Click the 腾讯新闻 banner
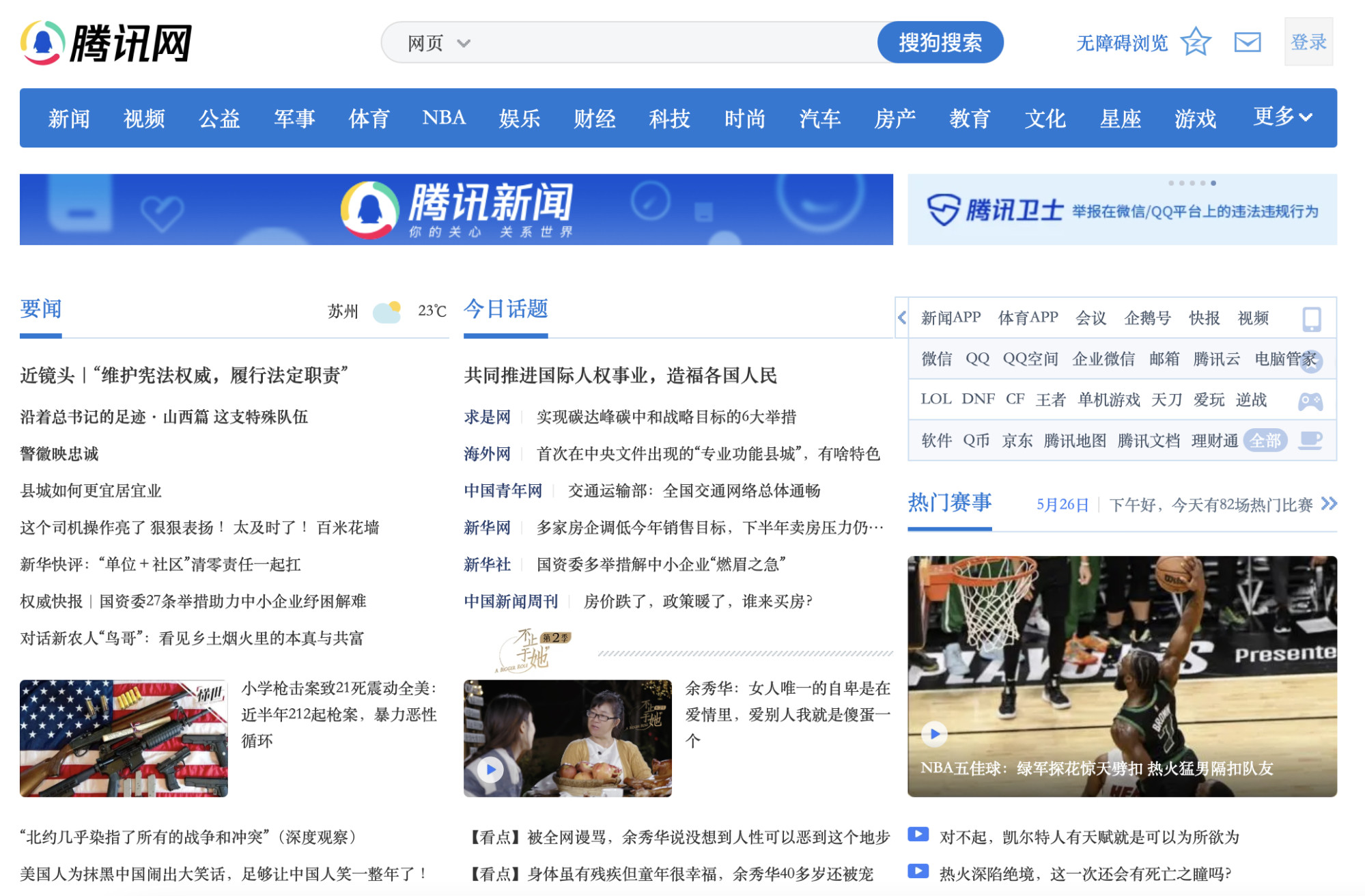1365x896 pixels. coord(456,209)
